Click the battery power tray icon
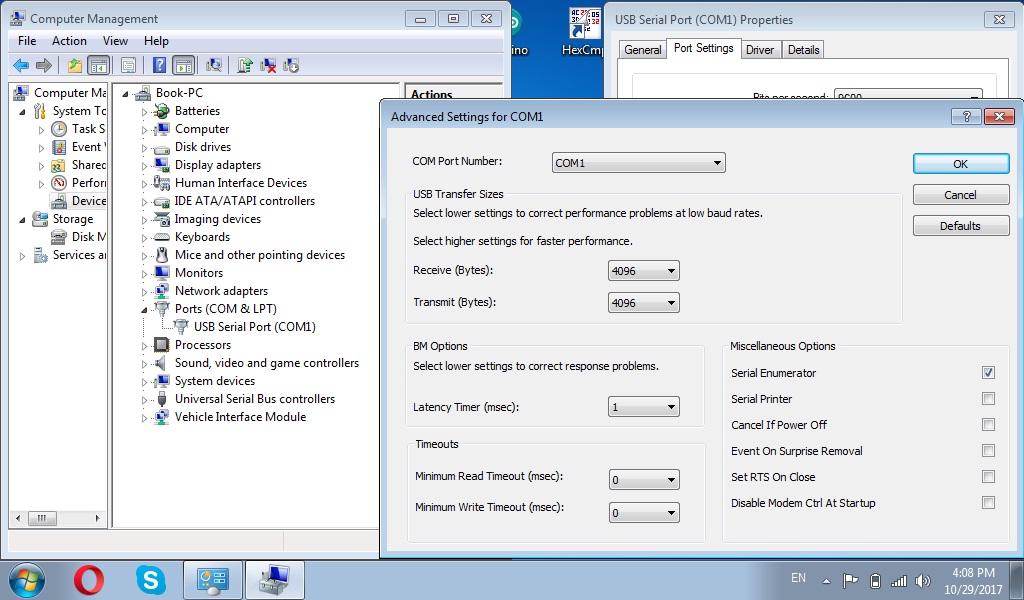This screenshot has width=1024, height=600. [x=876, y=580]
